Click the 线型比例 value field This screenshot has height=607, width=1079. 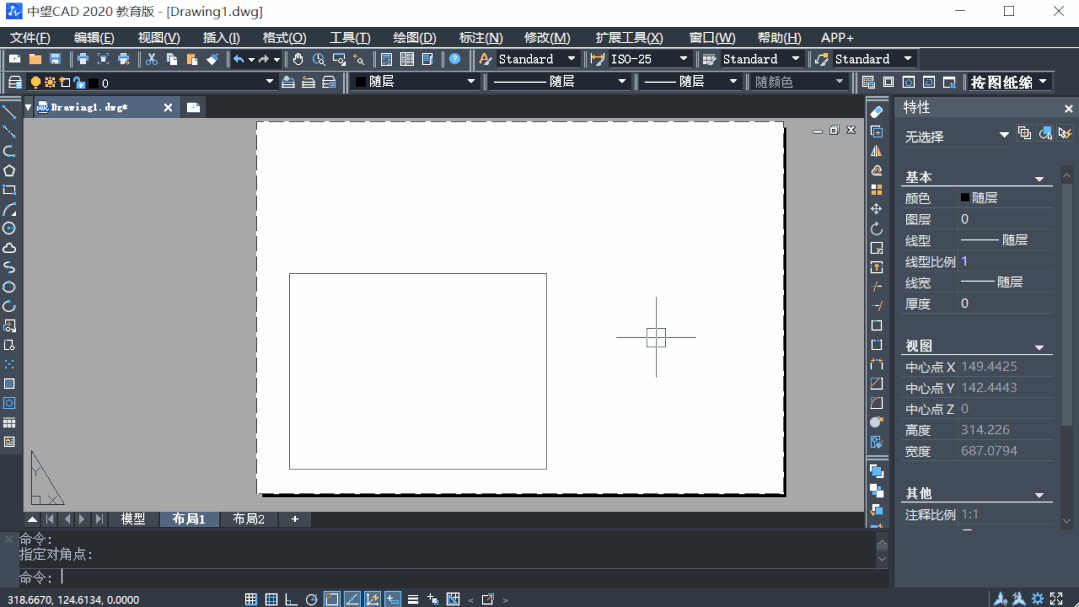(1005, 262)
